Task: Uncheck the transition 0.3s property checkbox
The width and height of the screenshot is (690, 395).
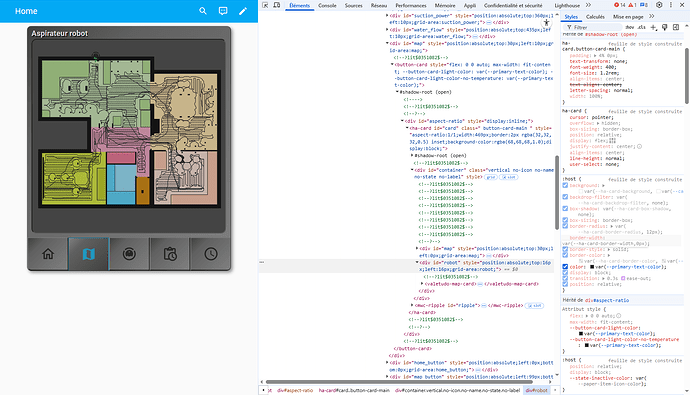Action: point(565,278)
